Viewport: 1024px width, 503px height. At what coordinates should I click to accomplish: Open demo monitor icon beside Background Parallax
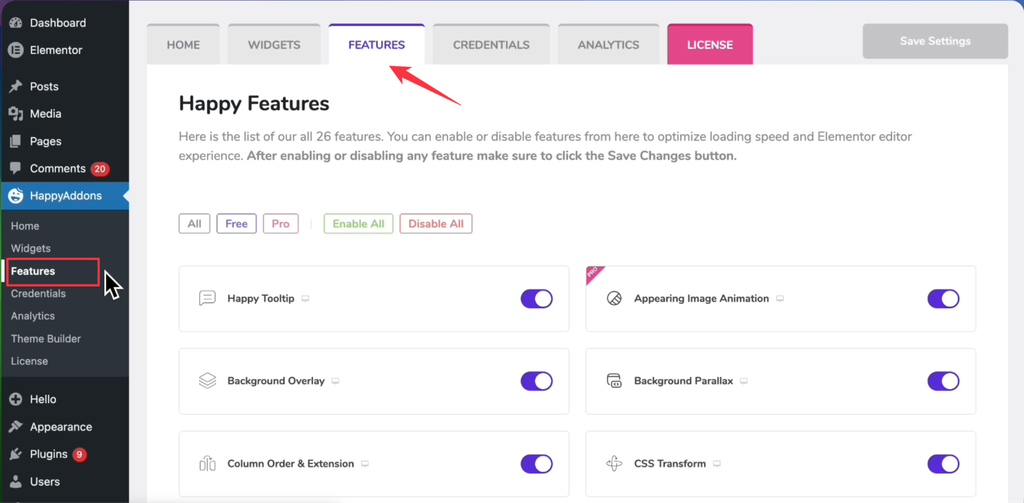pyautogui.click(x=744, y=381)
